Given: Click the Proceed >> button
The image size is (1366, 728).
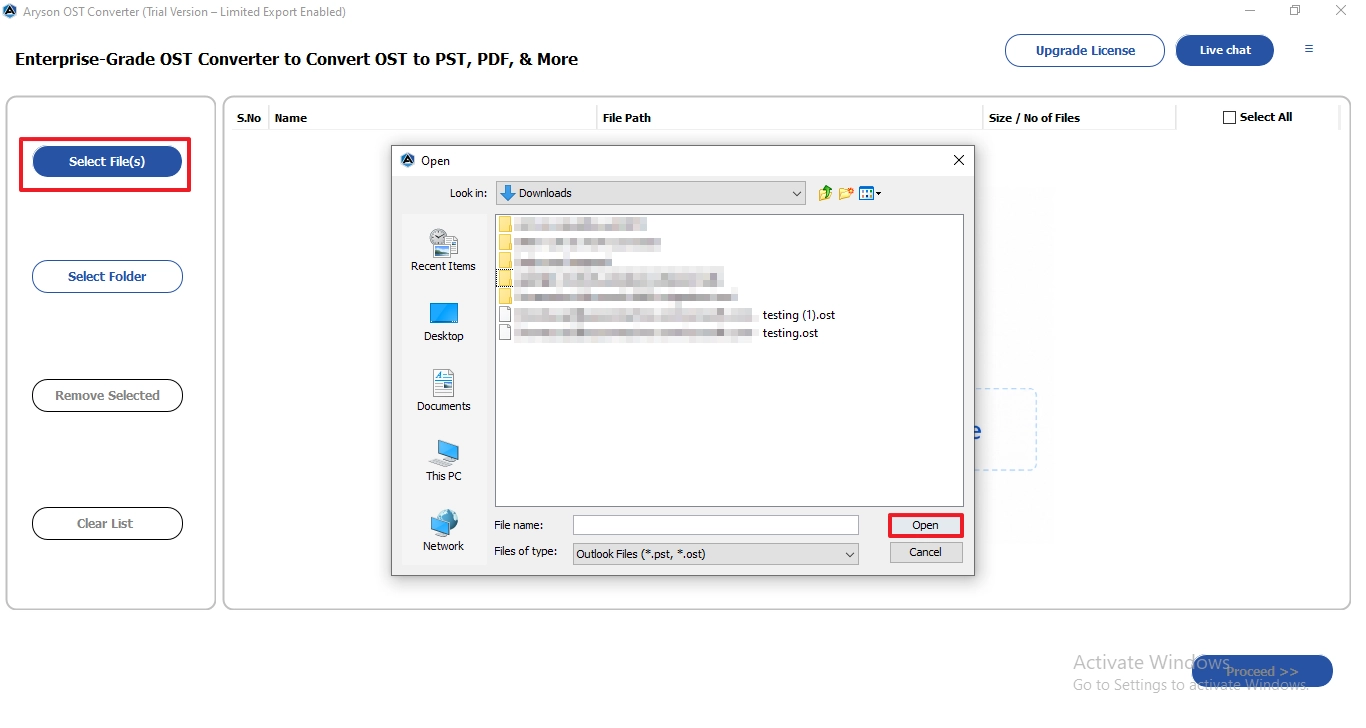Looking at the screenshot, I should click(1262, 671).
